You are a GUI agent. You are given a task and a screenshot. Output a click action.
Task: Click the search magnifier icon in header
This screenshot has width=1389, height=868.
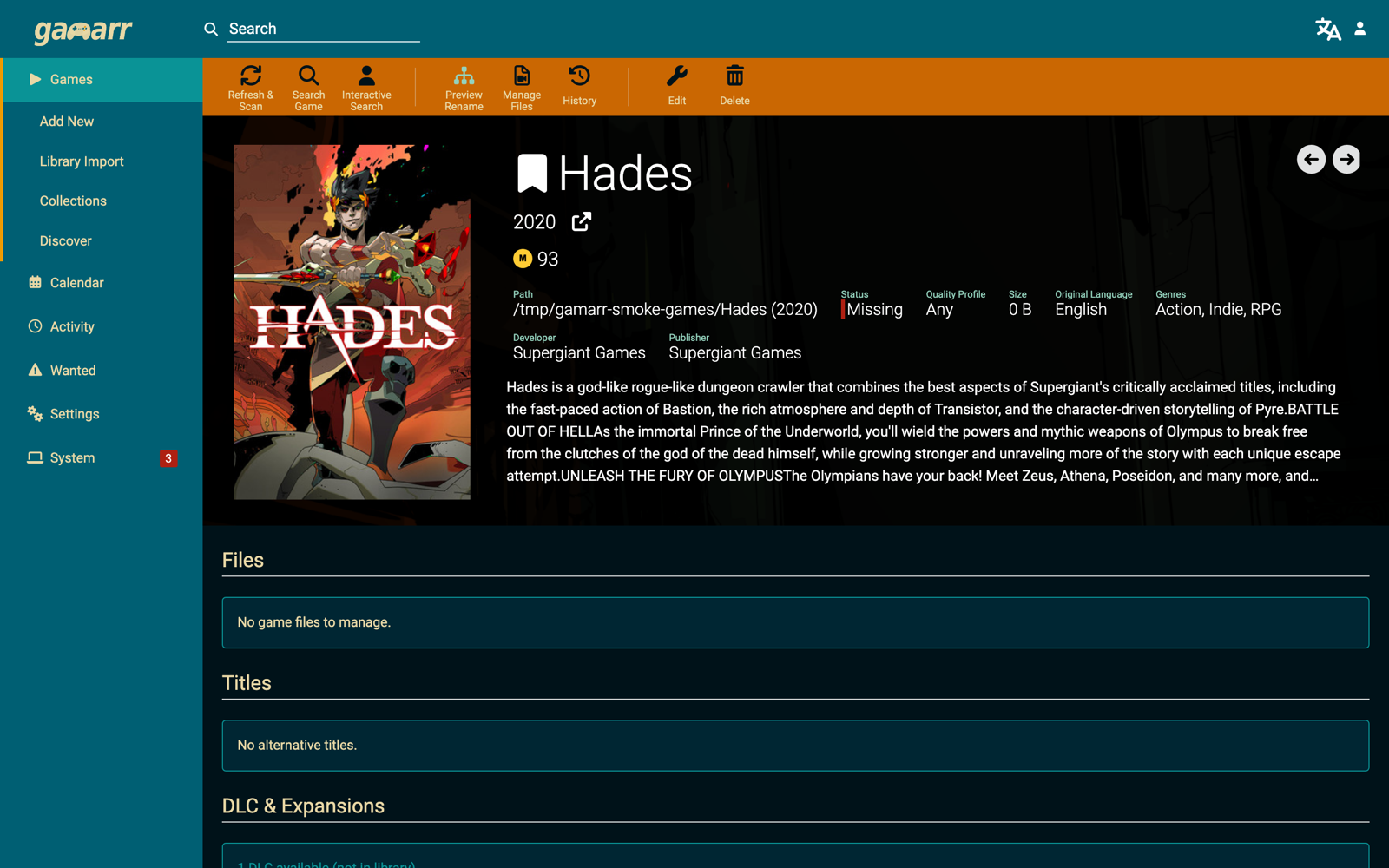(211, 29)
